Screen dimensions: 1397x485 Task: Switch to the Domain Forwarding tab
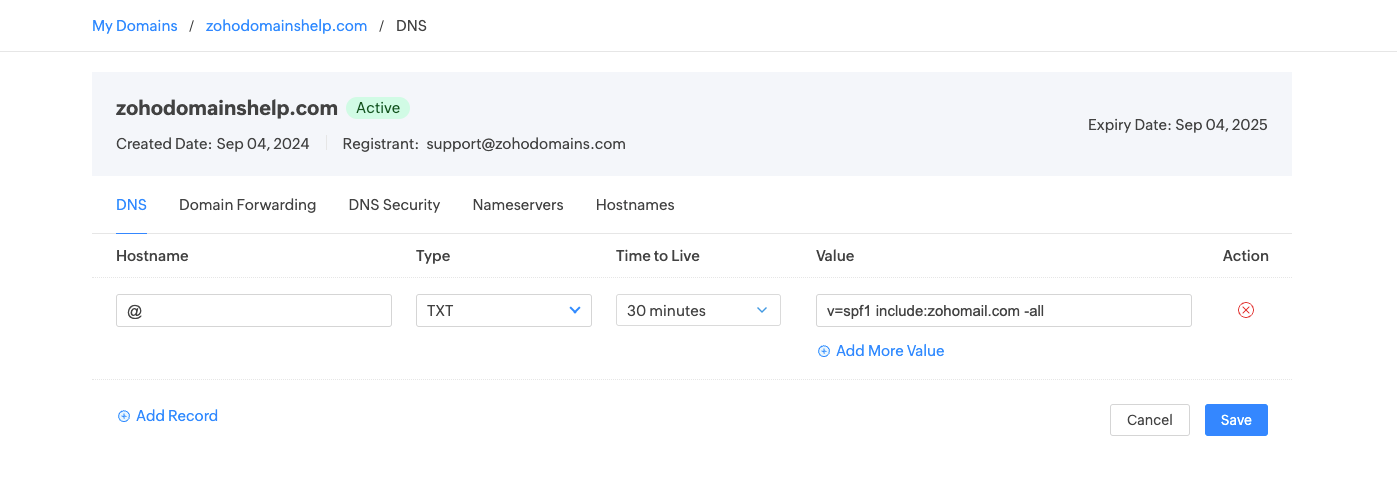click(x=247, y=205)
